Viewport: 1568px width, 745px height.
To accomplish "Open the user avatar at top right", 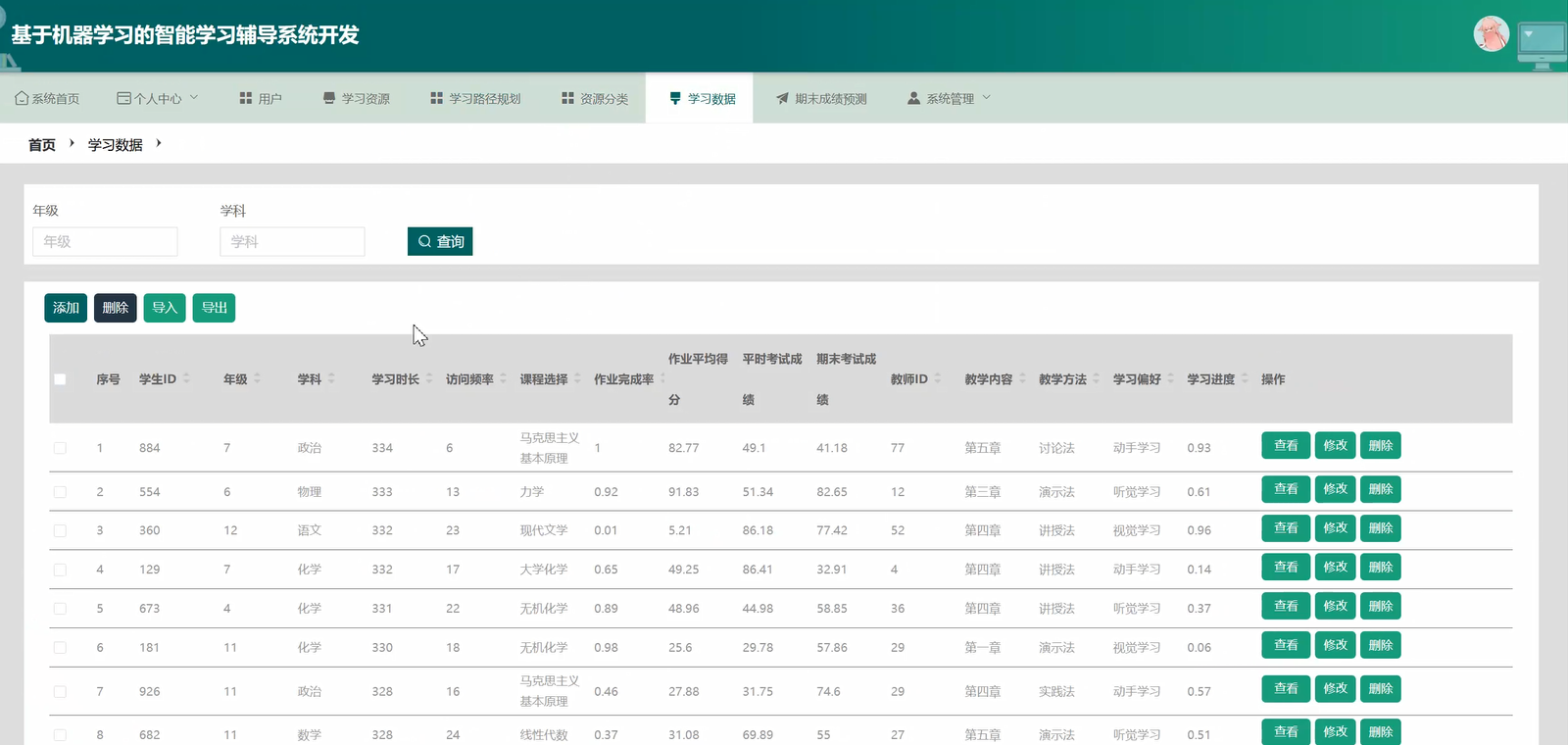I will 1492,33.
